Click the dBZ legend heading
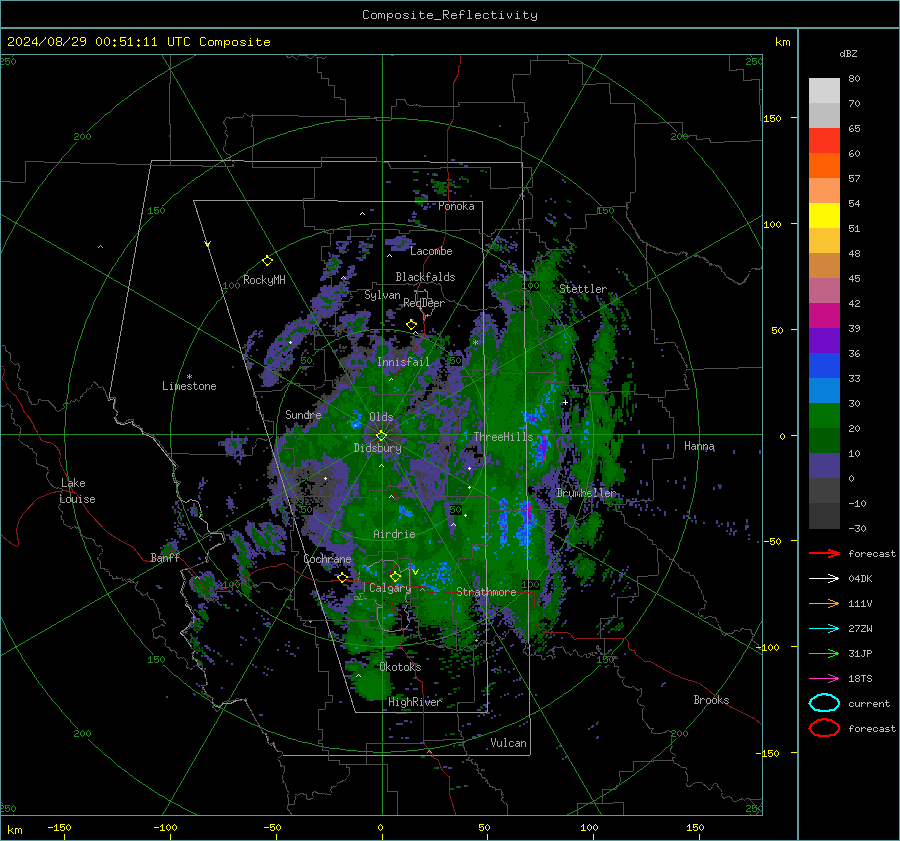This screenshot has height=841, width=900. click(848, 54)
